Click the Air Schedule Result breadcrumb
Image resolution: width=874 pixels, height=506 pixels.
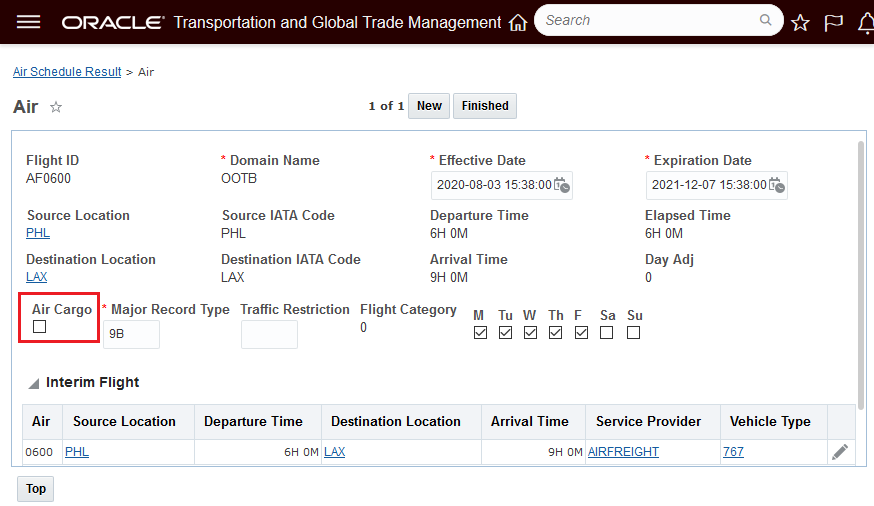click(x=67, y=72)
